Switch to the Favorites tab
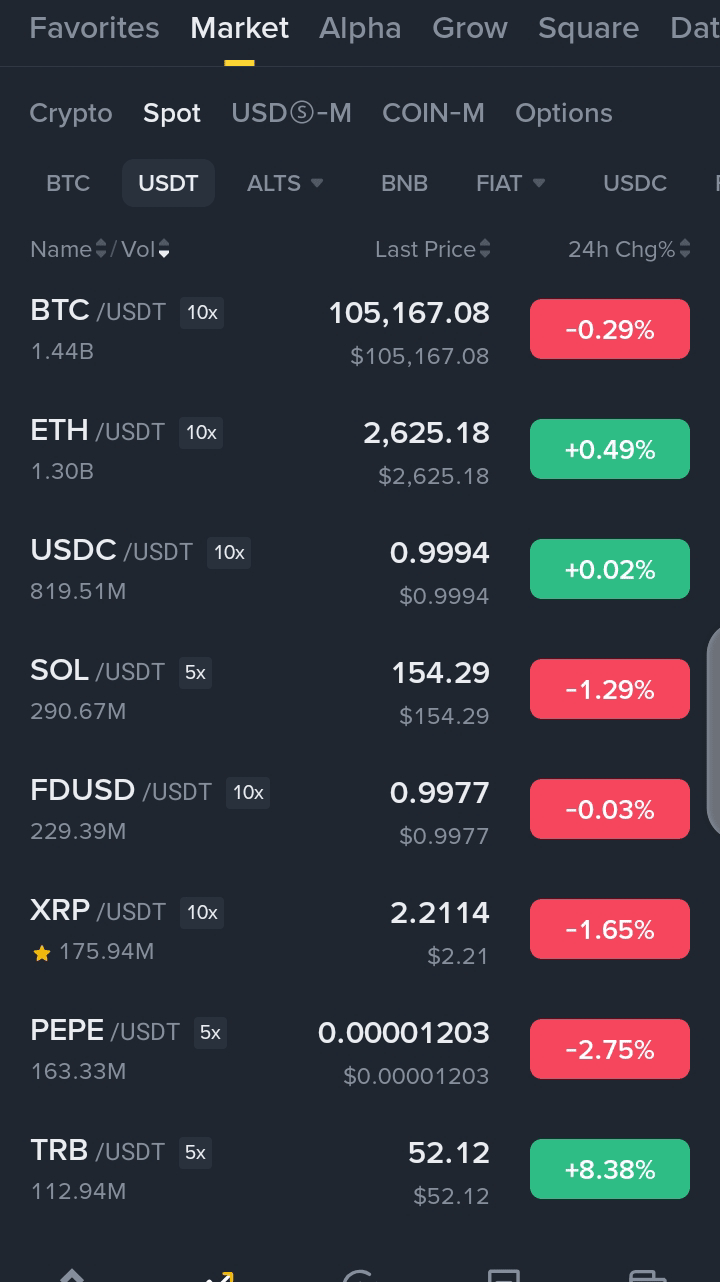 [94, 28]
